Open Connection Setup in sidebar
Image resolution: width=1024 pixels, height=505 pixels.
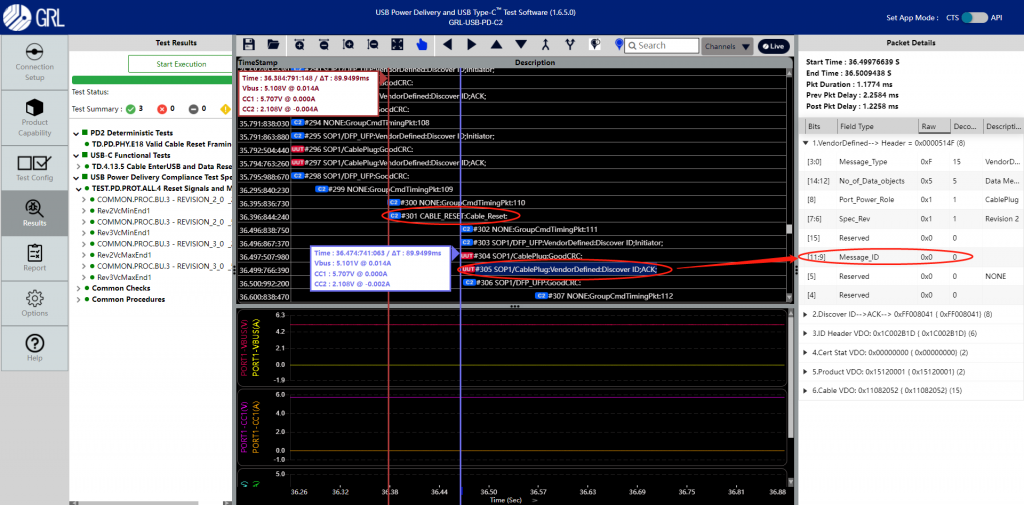click(35, 60)
